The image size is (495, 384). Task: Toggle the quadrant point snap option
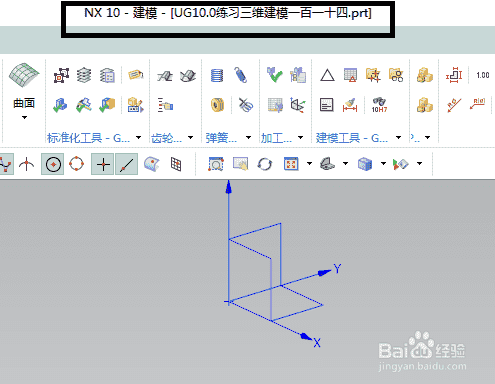pyautogui.click(x=77, y=164)
